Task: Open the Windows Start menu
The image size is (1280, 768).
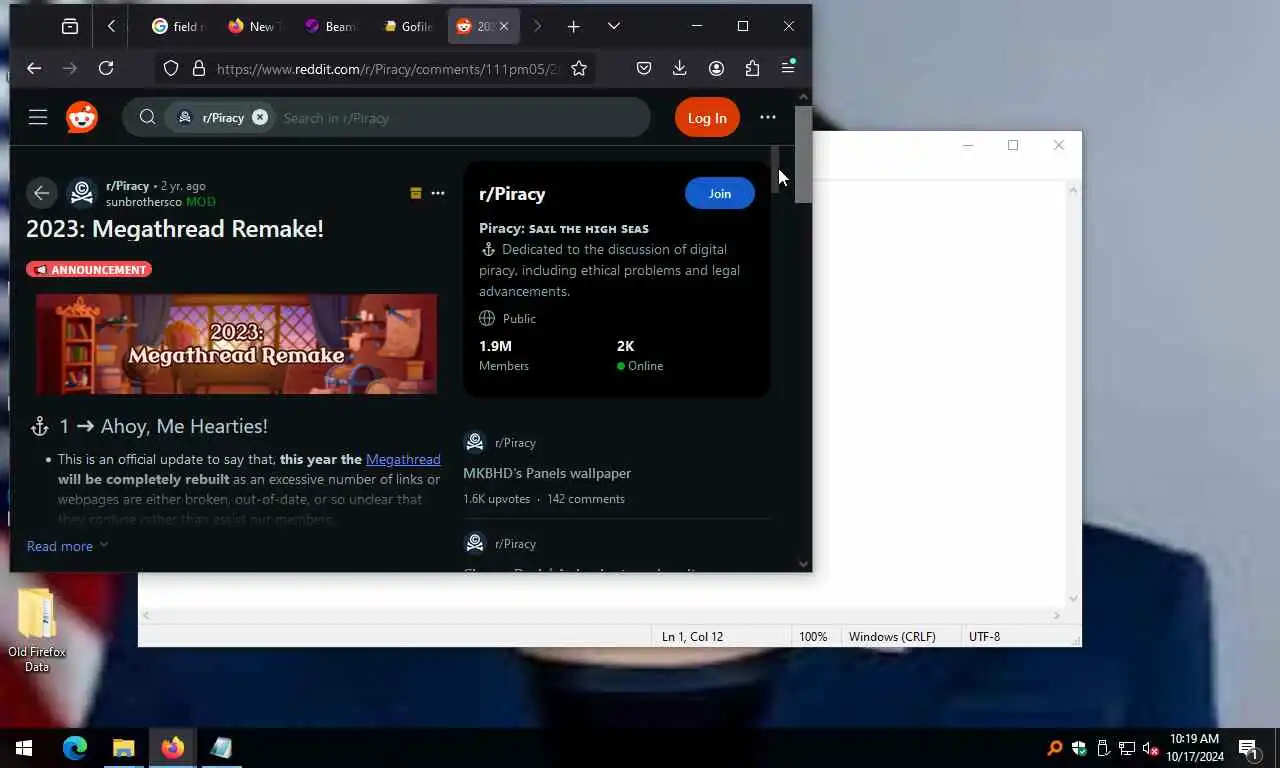Action: click(x=24, y=748)
